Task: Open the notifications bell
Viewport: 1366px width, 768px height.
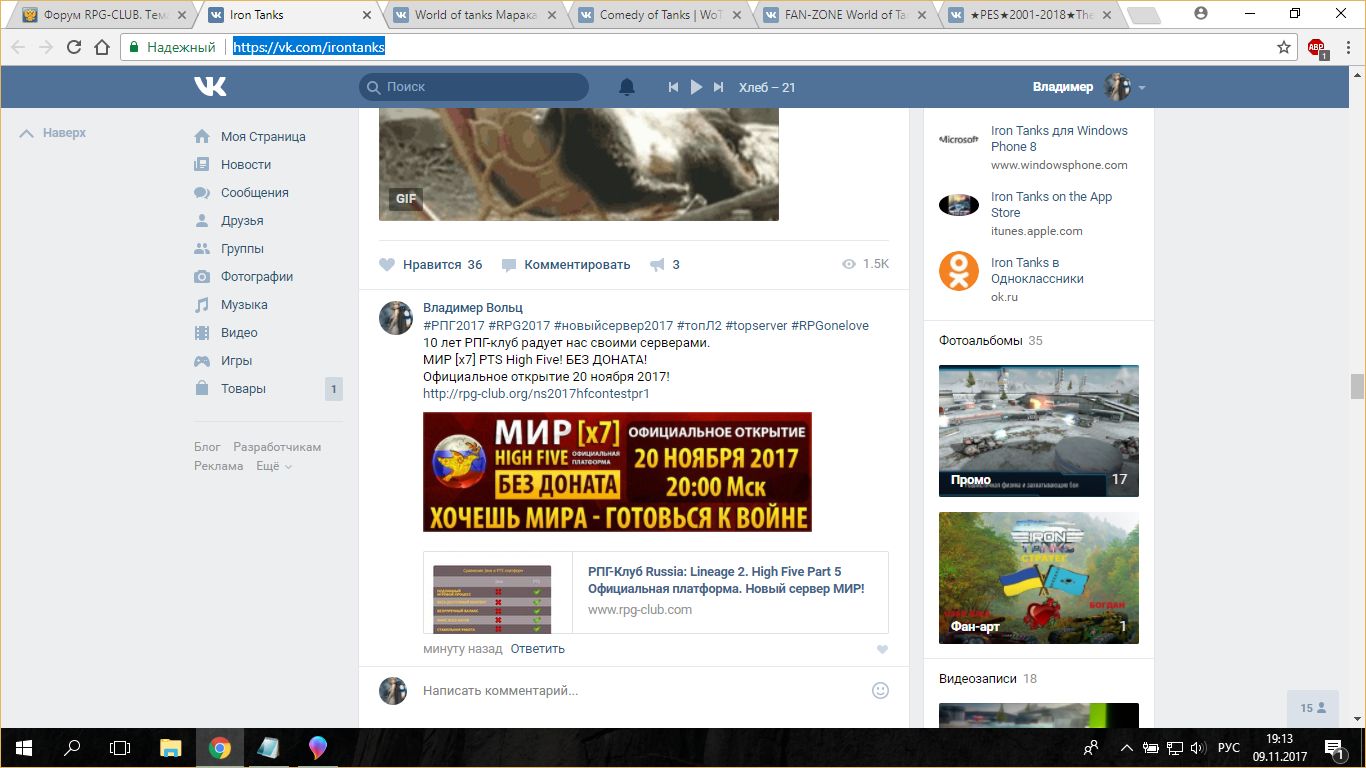Action: point(627,87)
